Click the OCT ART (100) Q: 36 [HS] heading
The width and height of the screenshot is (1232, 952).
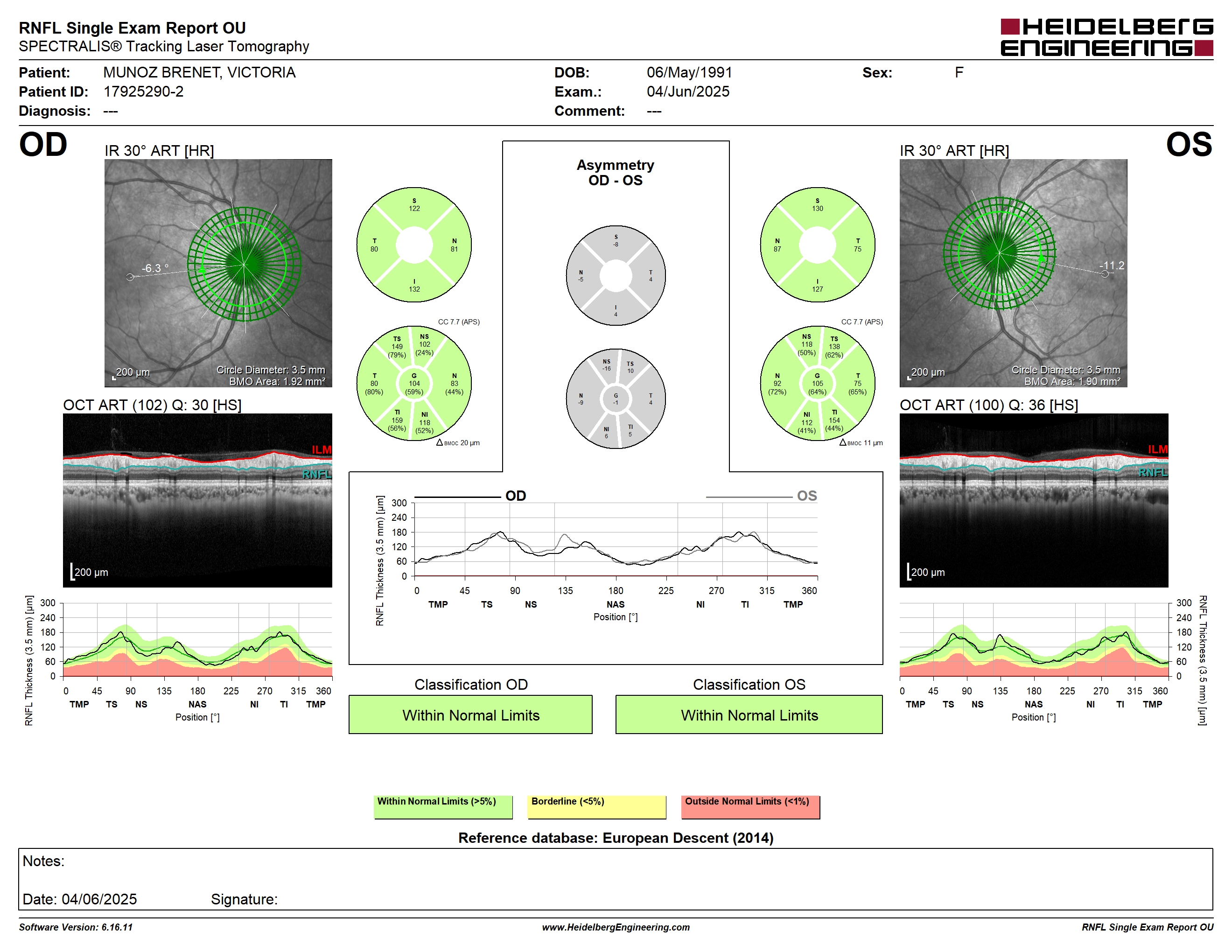989,405
